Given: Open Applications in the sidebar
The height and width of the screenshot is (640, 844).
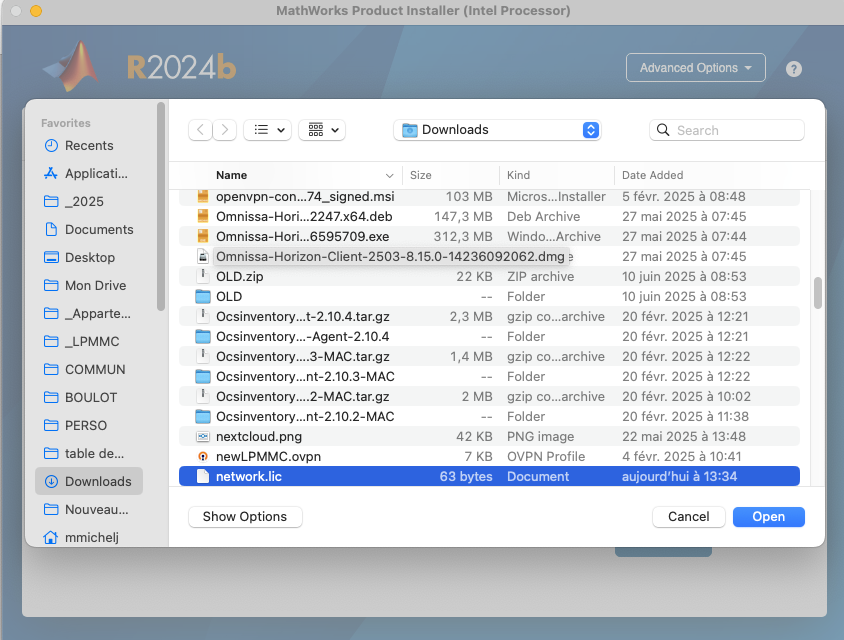Looking at the screenshot, I should tap(89, 173).
